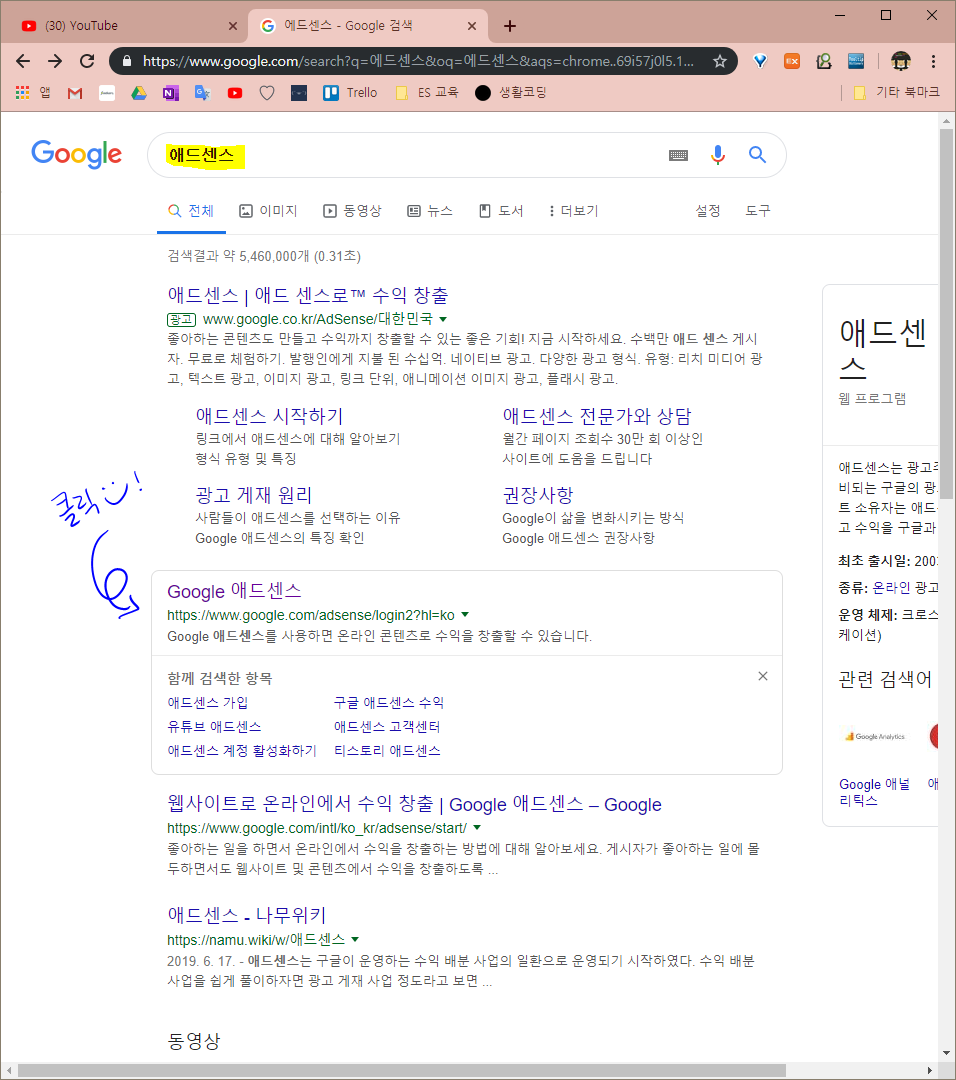Reload the page with the refresh icon
This screenshot has height=1080, width=956.
click(87, 61)
